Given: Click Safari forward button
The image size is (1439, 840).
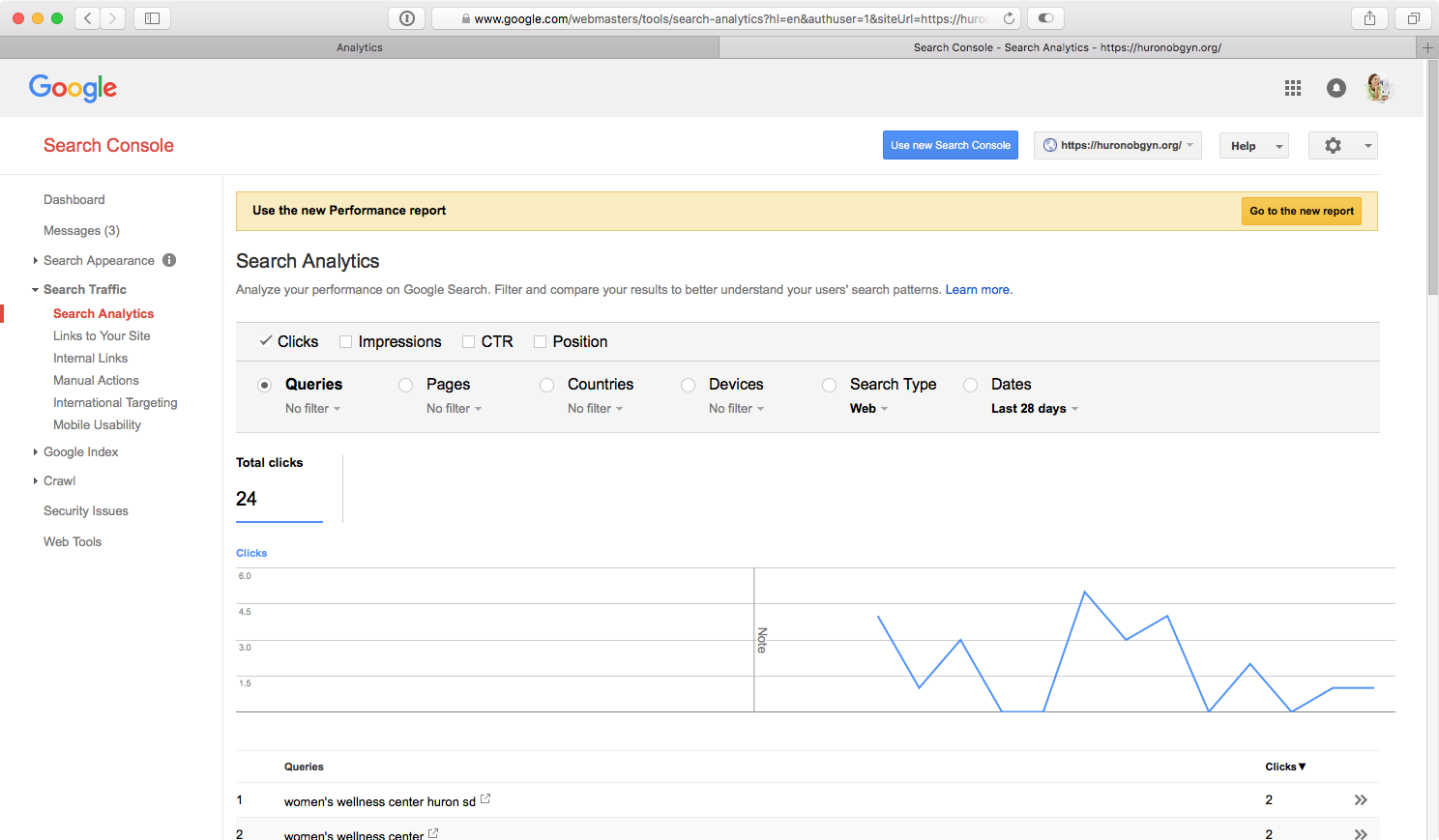Looking at the screenshot, I should click(113, 17).
